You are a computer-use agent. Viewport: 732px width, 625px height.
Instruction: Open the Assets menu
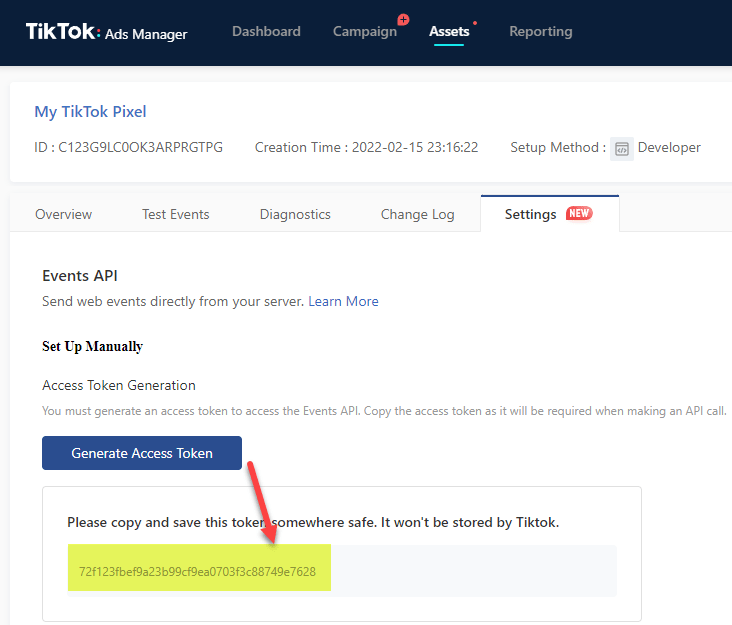(449, 31)
